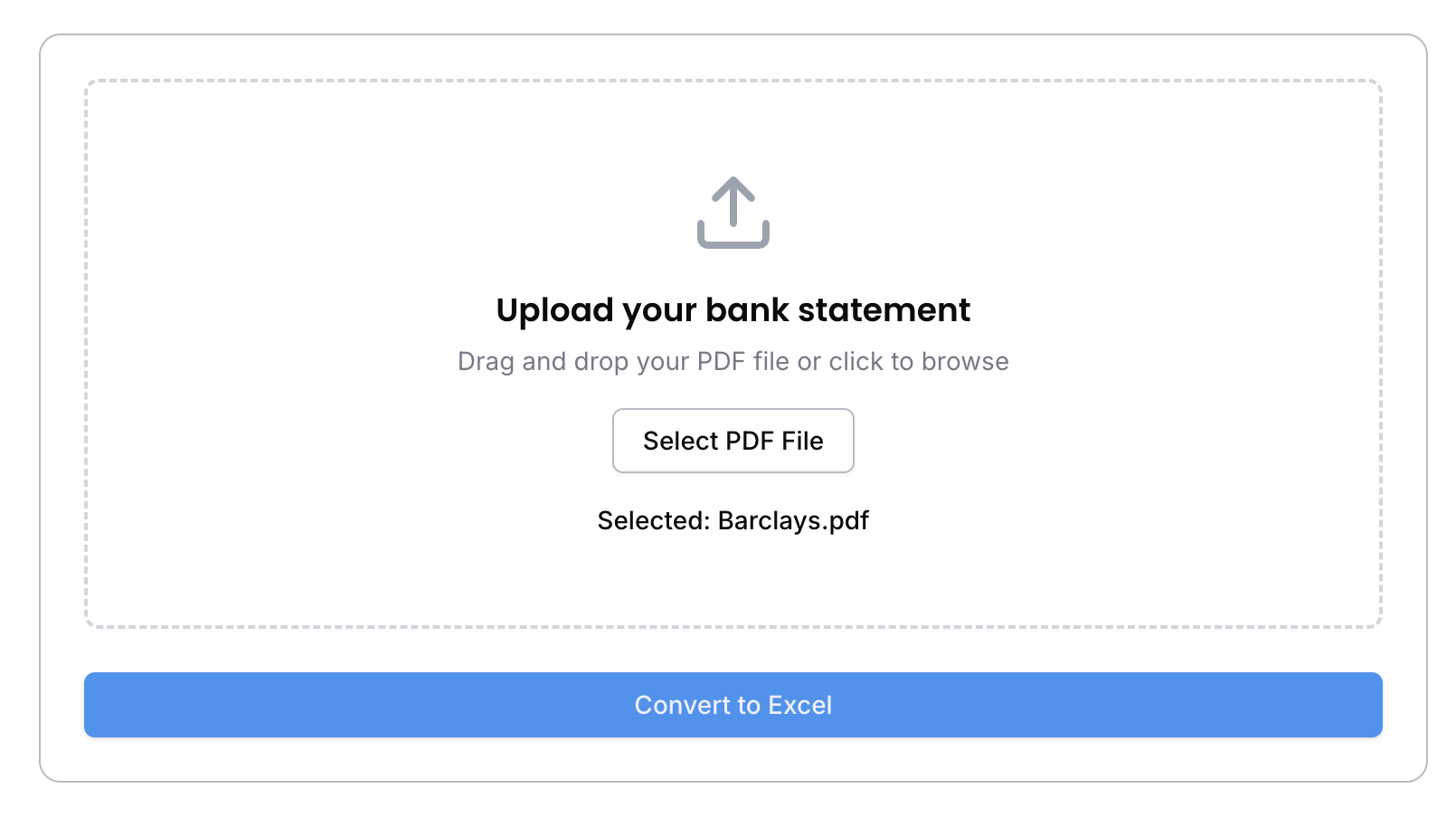1456x827 pixels.
Task: Click the Select PDF File button
Action: pos(733,441)
